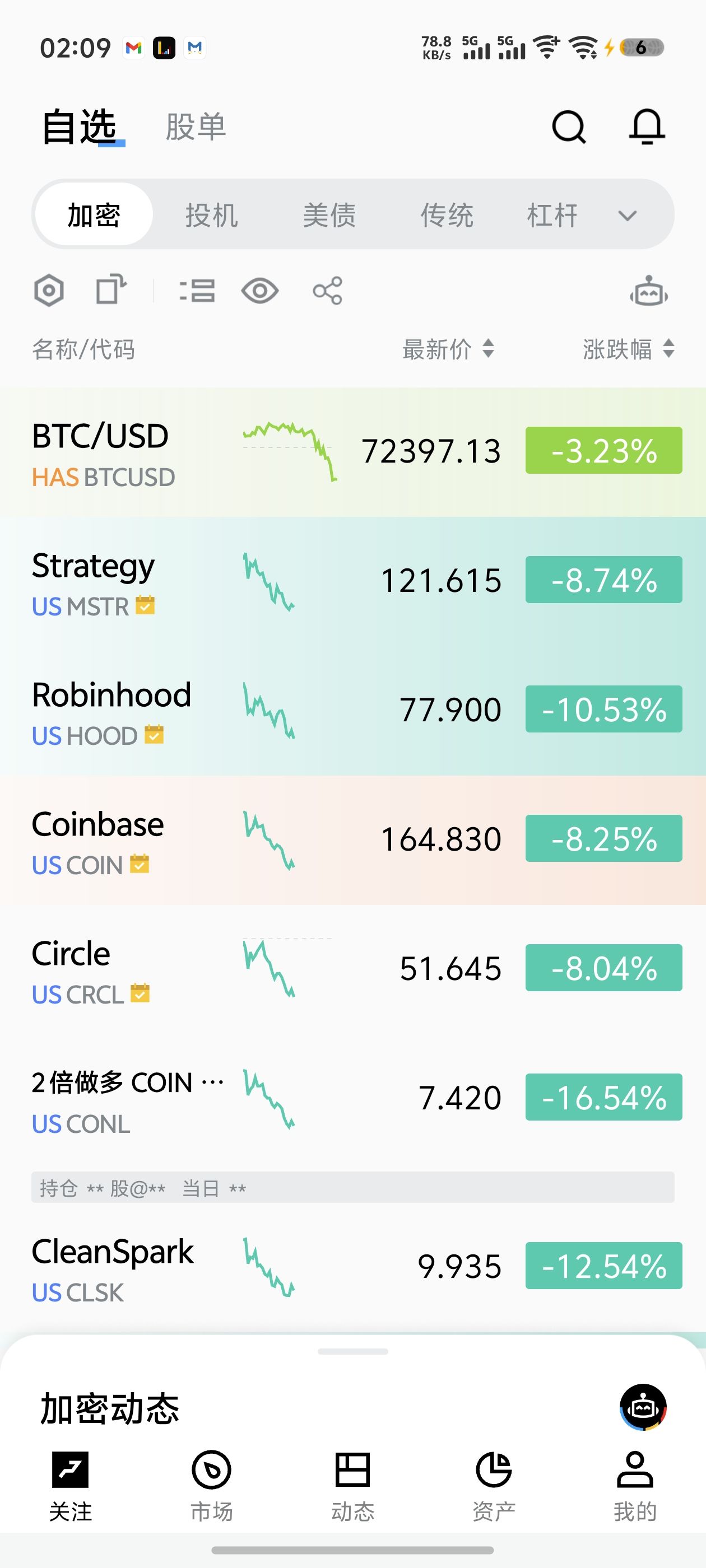Switch to the 美债 category tab

(x=329, y=216)
